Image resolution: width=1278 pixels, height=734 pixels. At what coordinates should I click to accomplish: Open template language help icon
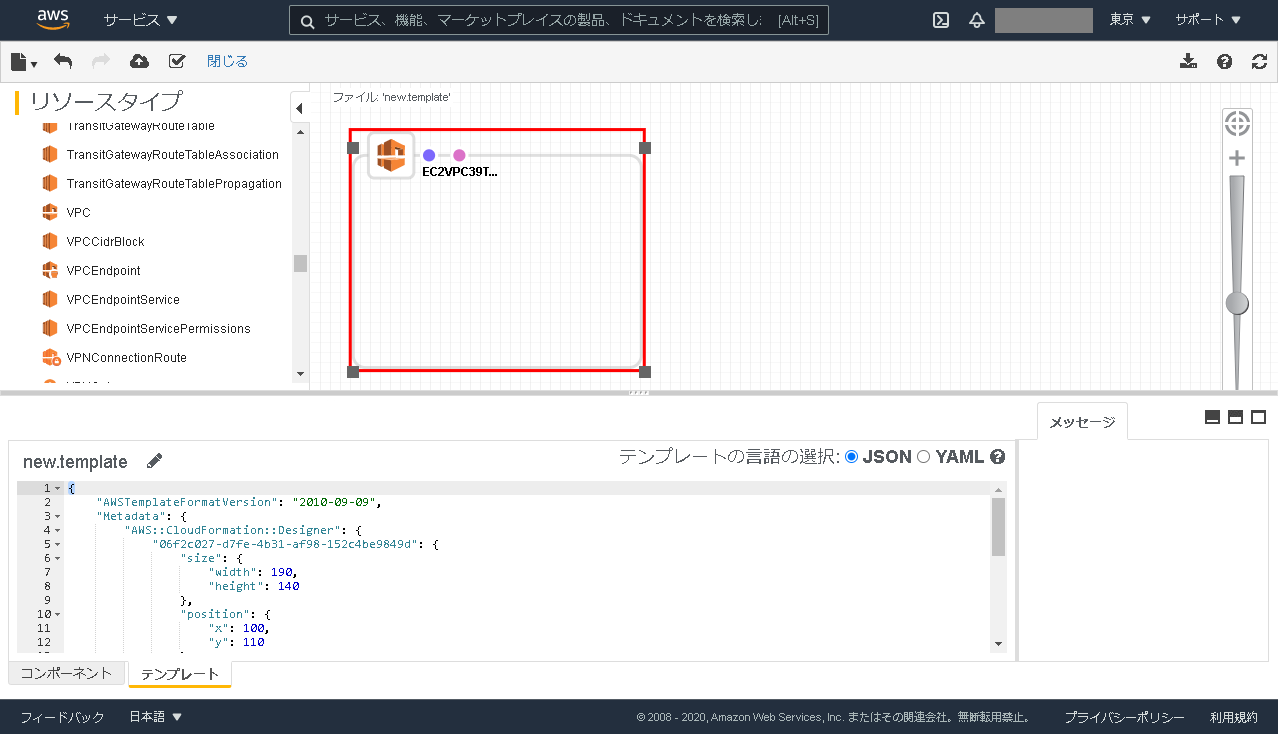(x=997, y=457)
